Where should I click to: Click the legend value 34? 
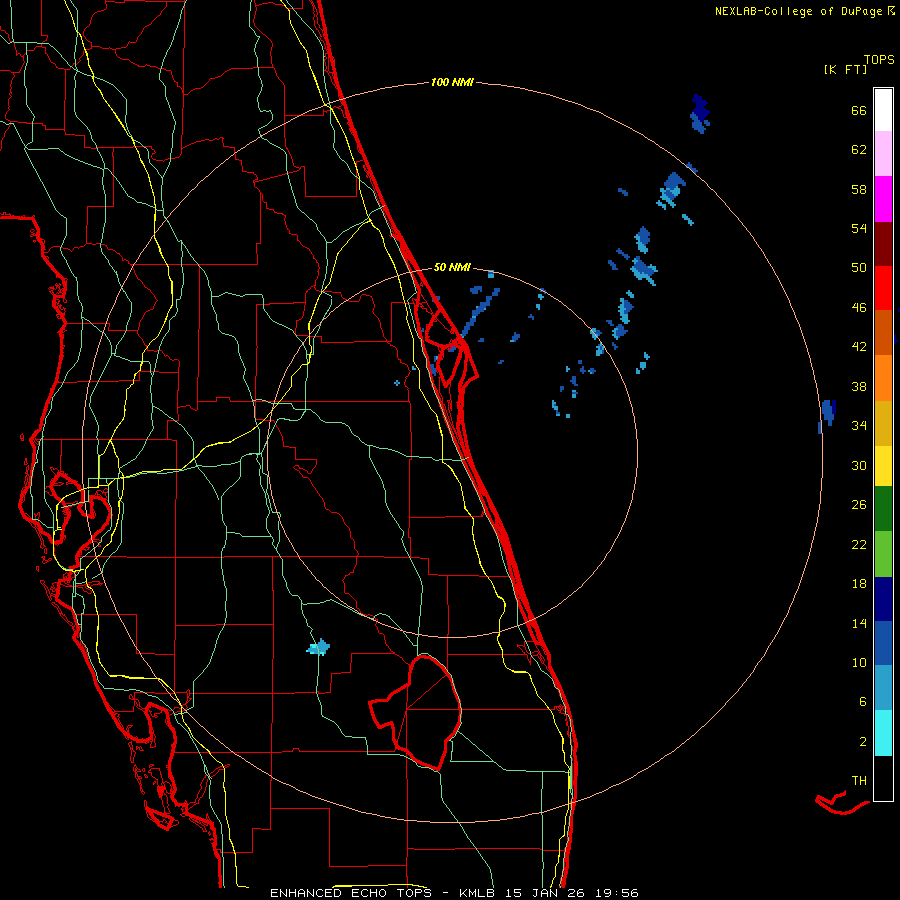[x=859, y=426]
